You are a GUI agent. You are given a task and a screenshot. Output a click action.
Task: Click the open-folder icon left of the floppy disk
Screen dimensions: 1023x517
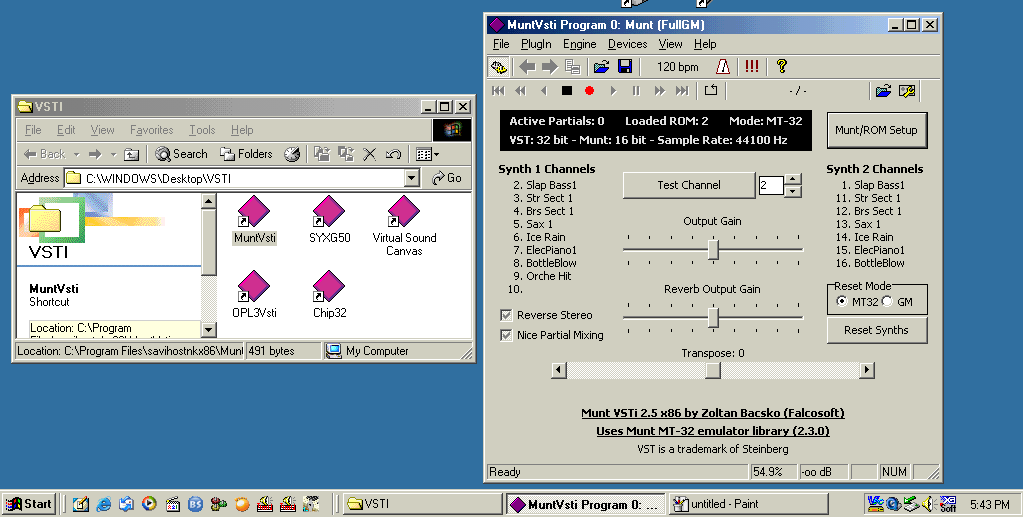[602, 67]
